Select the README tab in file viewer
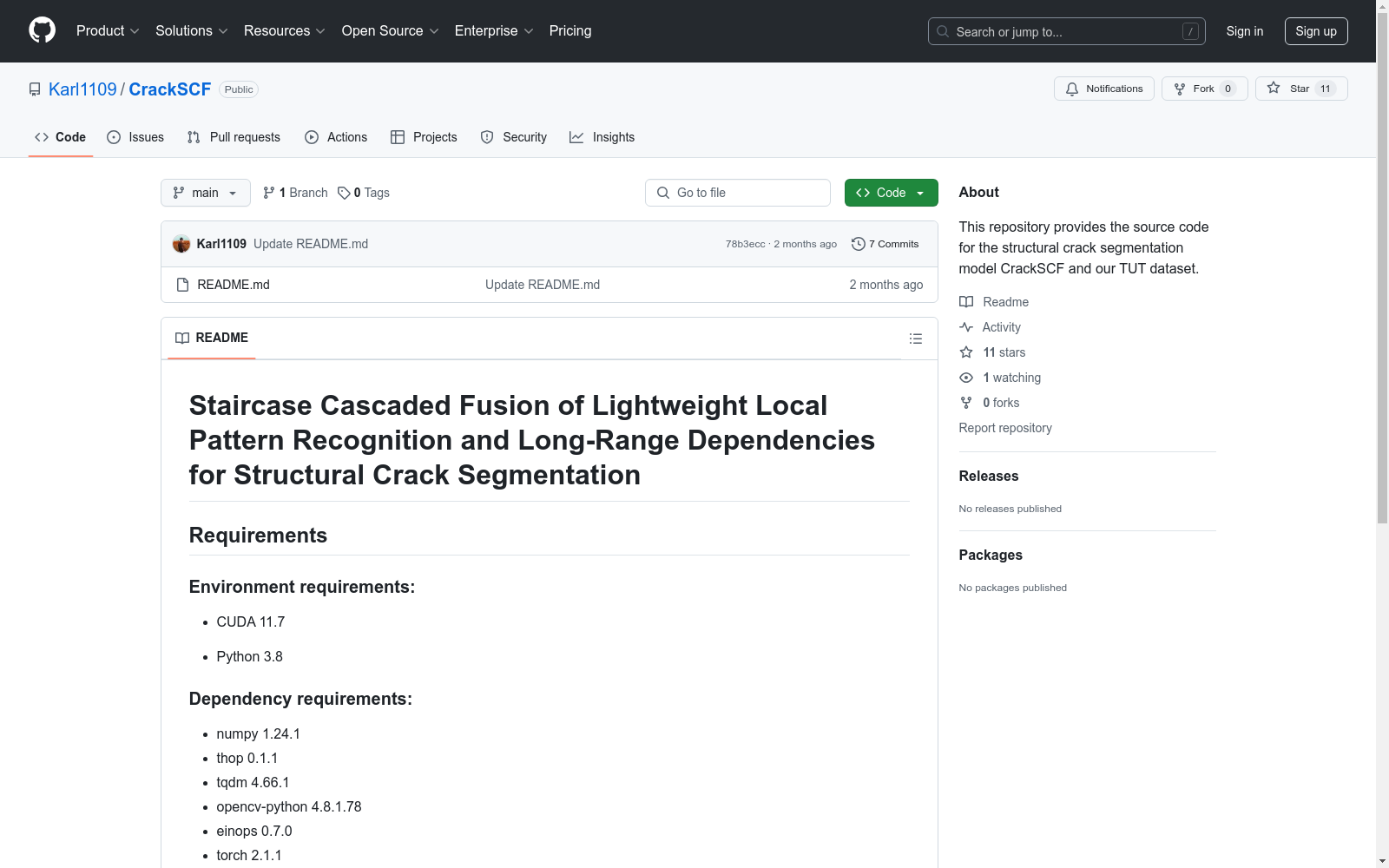This screenshot has width=1389, height=868. pyautogui.click(x=212, y=338)
